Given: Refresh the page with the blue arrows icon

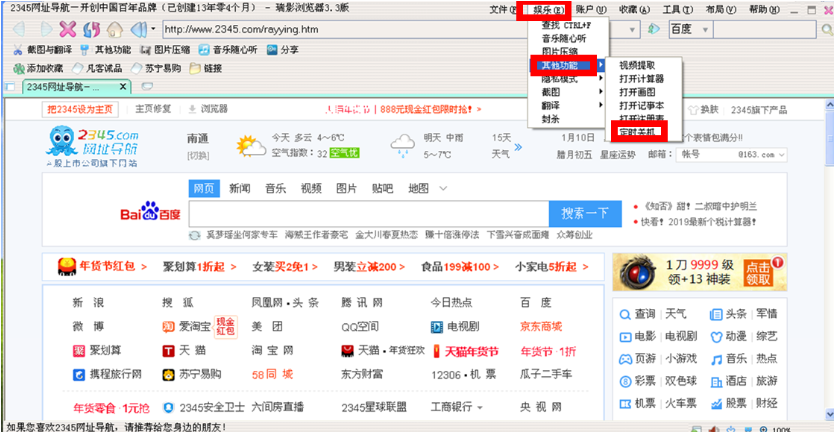Looking at the screenshot, I should point(91,29).
